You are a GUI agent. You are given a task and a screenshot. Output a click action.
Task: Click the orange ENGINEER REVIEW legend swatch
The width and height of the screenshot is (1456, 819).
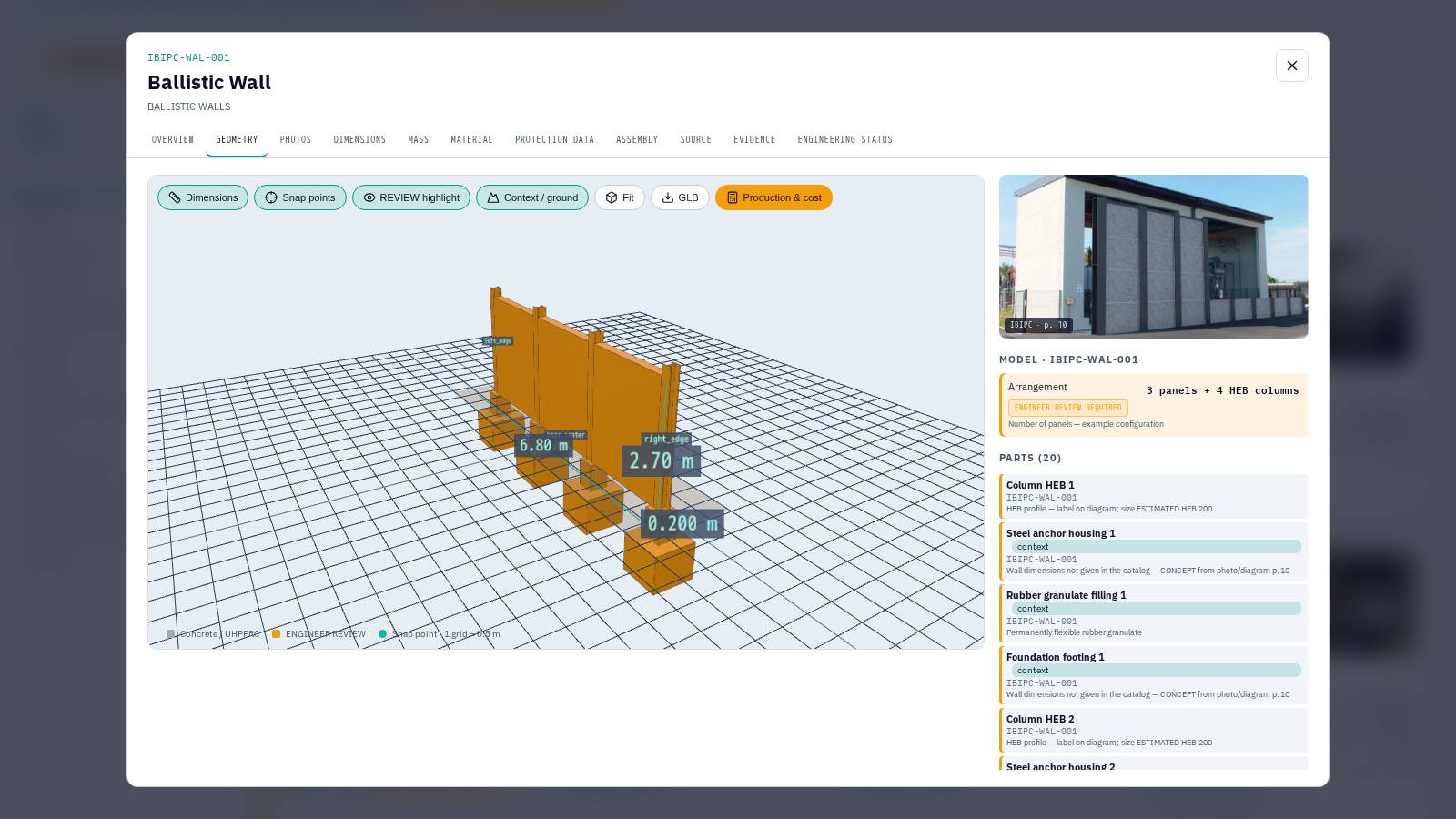276,634
